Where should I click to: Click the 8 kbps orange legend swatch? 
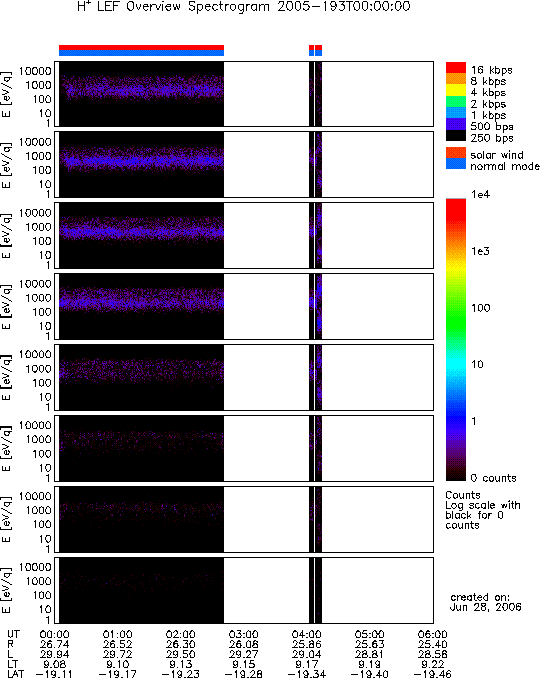click(456, 79)
